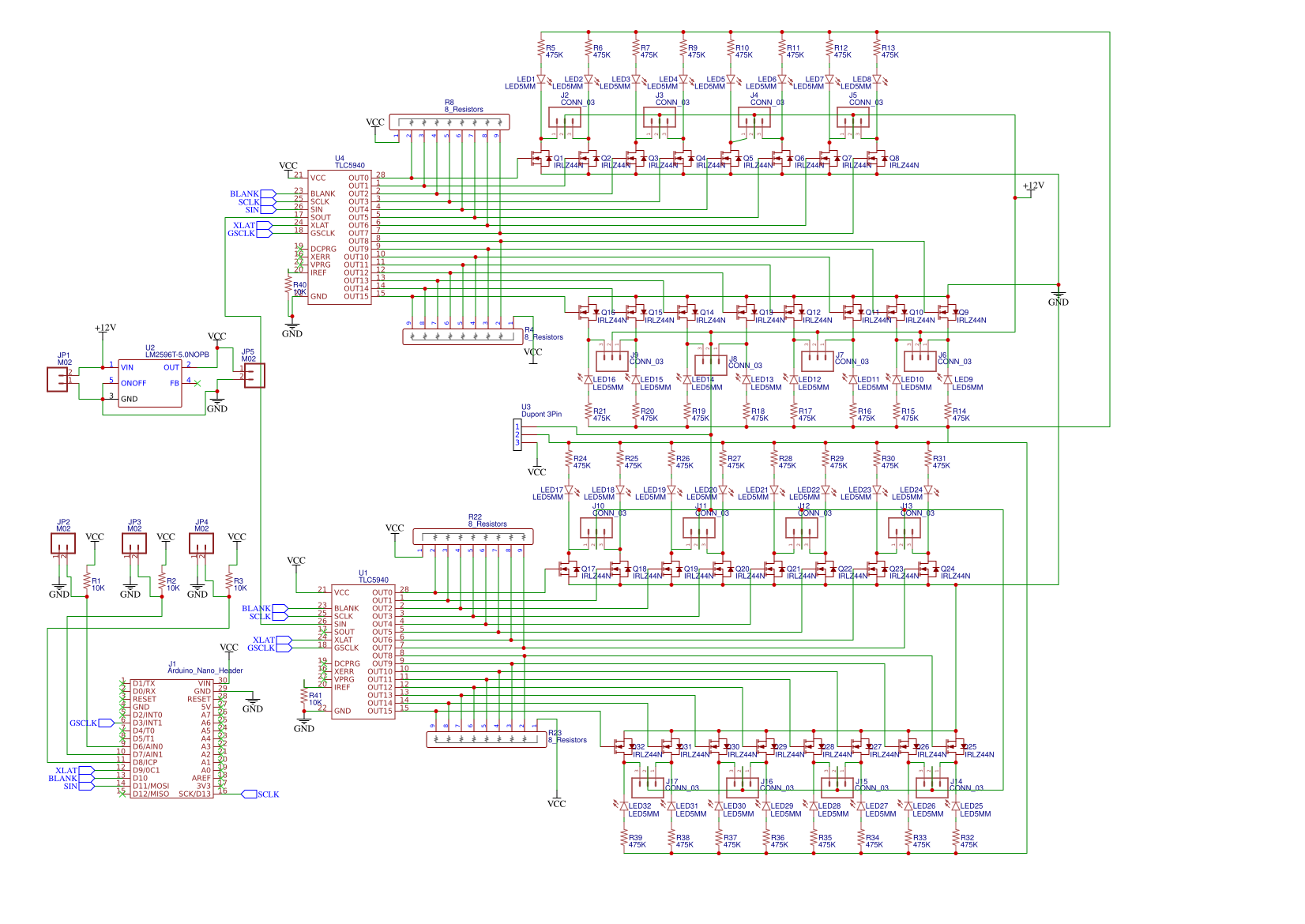Click the LED32 LED5MM label
This screenshot has height=924, width=1305.
tap(643, 810)
